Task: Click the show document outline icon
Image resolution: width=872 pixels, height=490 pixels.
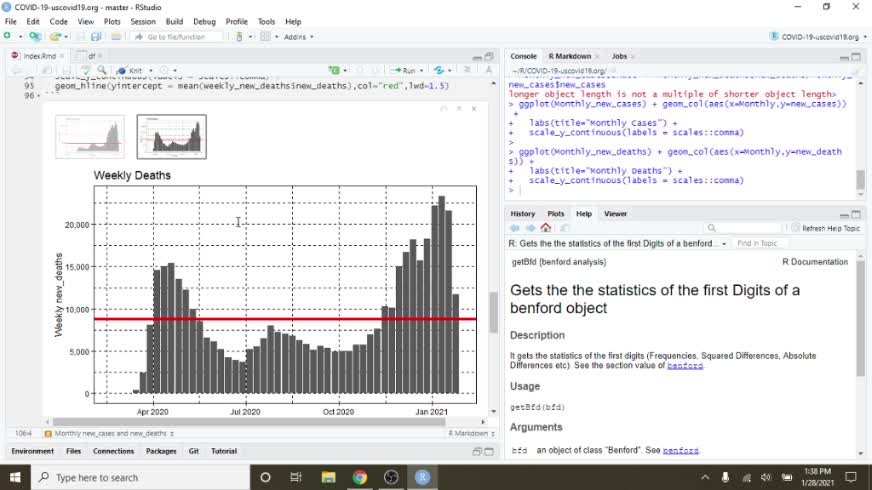Action: (467, 70)
